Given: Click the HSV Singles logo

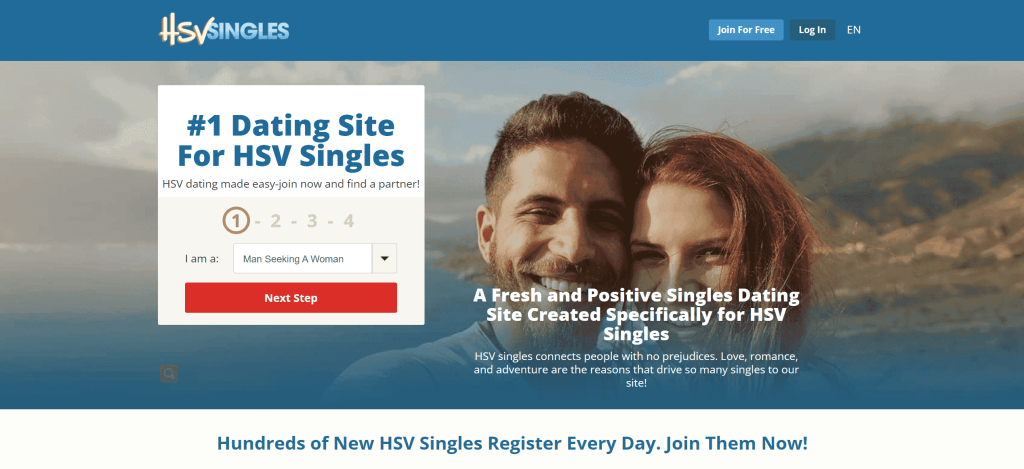Looking at the screenshot, I should [x=224, y=30].
